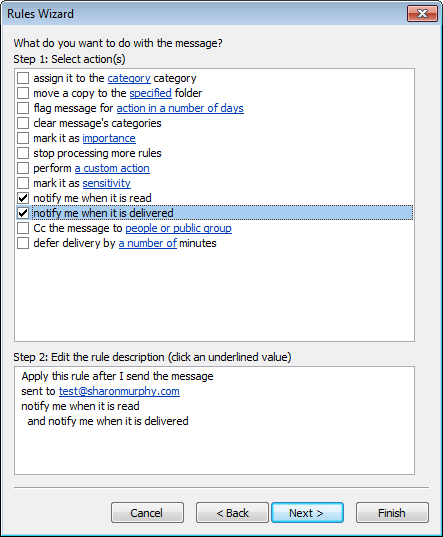Go to previous step with Back button
The image size is (443, 537).
(x=232, y=513)
